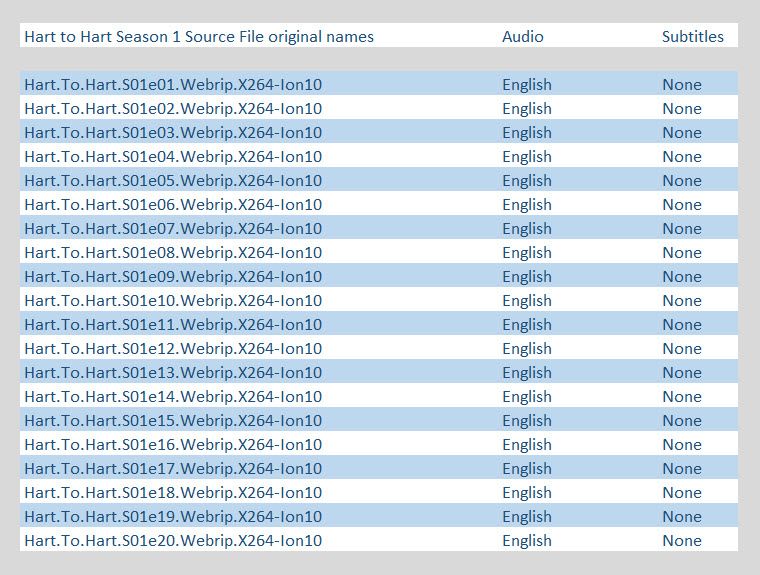The width and height of the screenshot is (760, 575).
Task: Click 'None' subtitles cell for S01e20
Action: tap(682, 541)
